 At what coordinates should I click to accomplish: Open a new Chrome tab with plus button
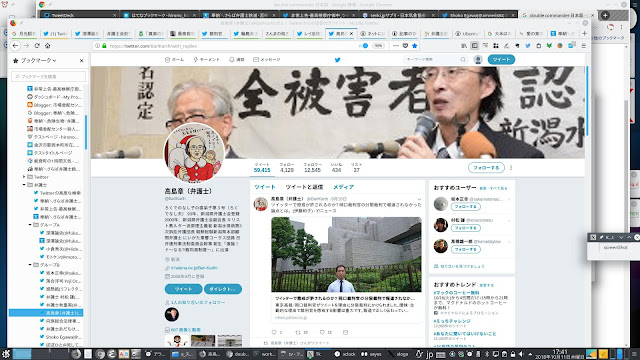coord(606,16)
